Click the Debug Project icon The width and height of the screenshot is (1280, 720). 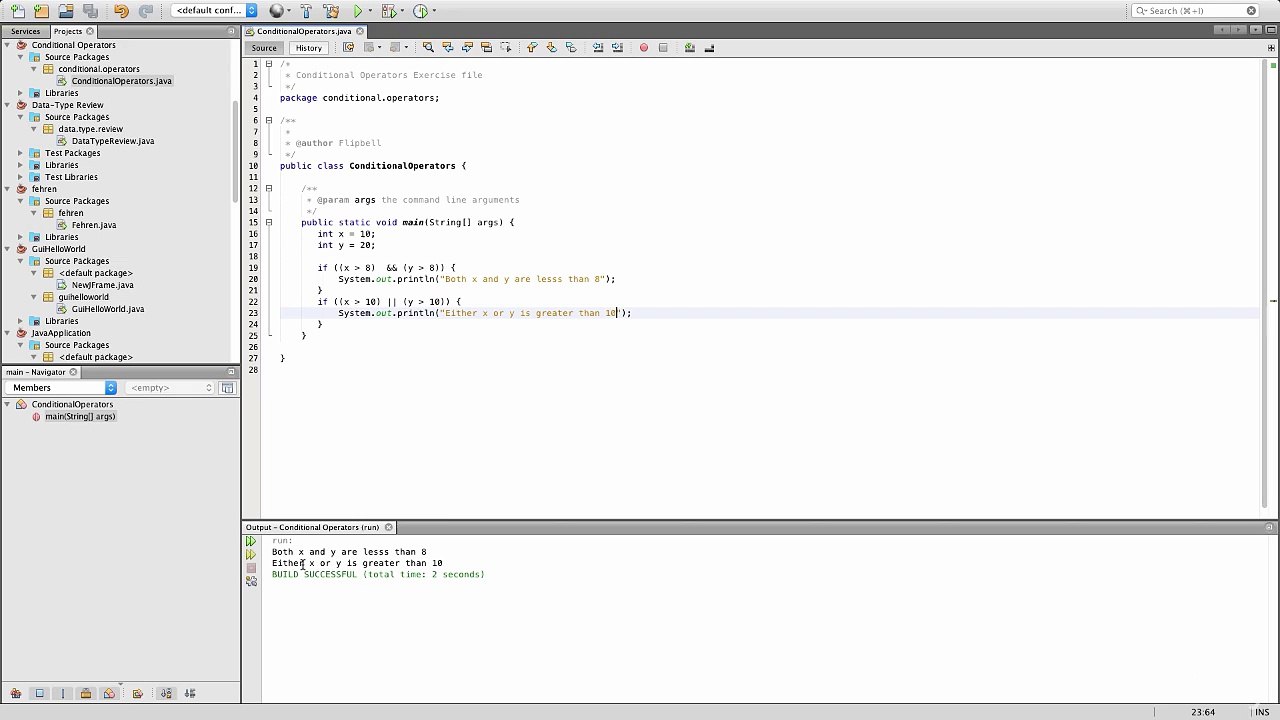pyautogui.click(x=390, y=11)
